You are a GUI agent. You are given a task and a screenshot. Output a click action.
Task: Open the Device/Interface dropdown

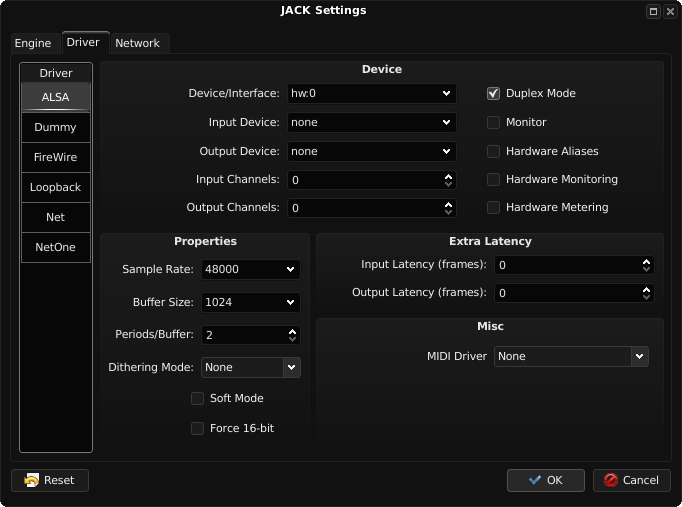[x=371, y=93]
